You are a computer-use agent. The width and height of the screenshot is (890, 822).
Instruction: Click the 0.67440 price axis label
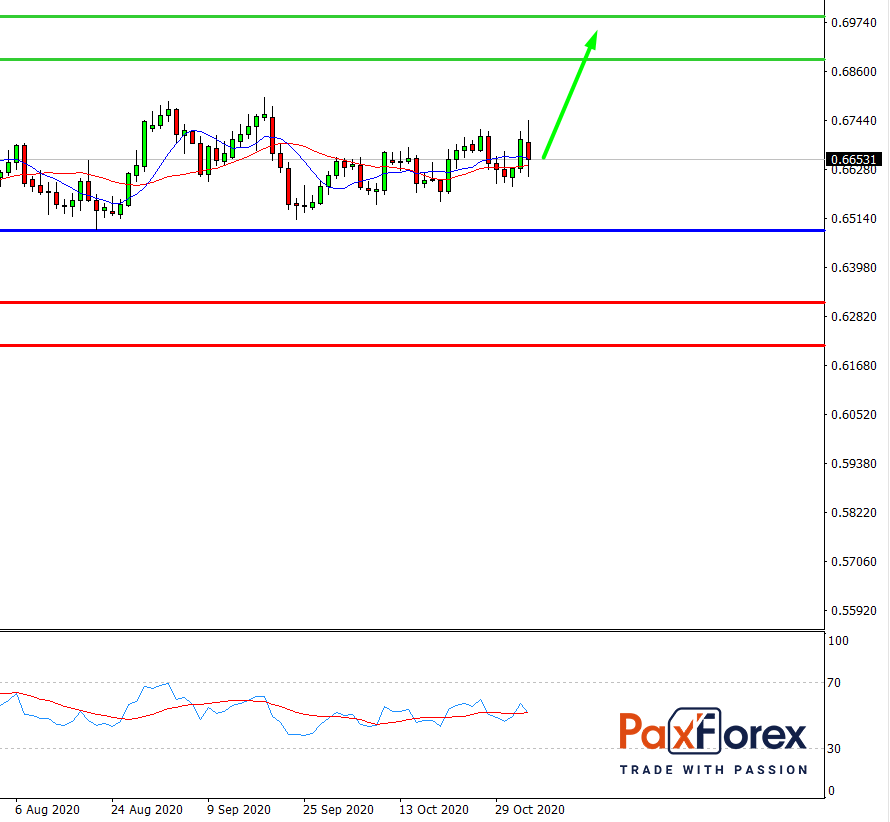pos(854,120)
